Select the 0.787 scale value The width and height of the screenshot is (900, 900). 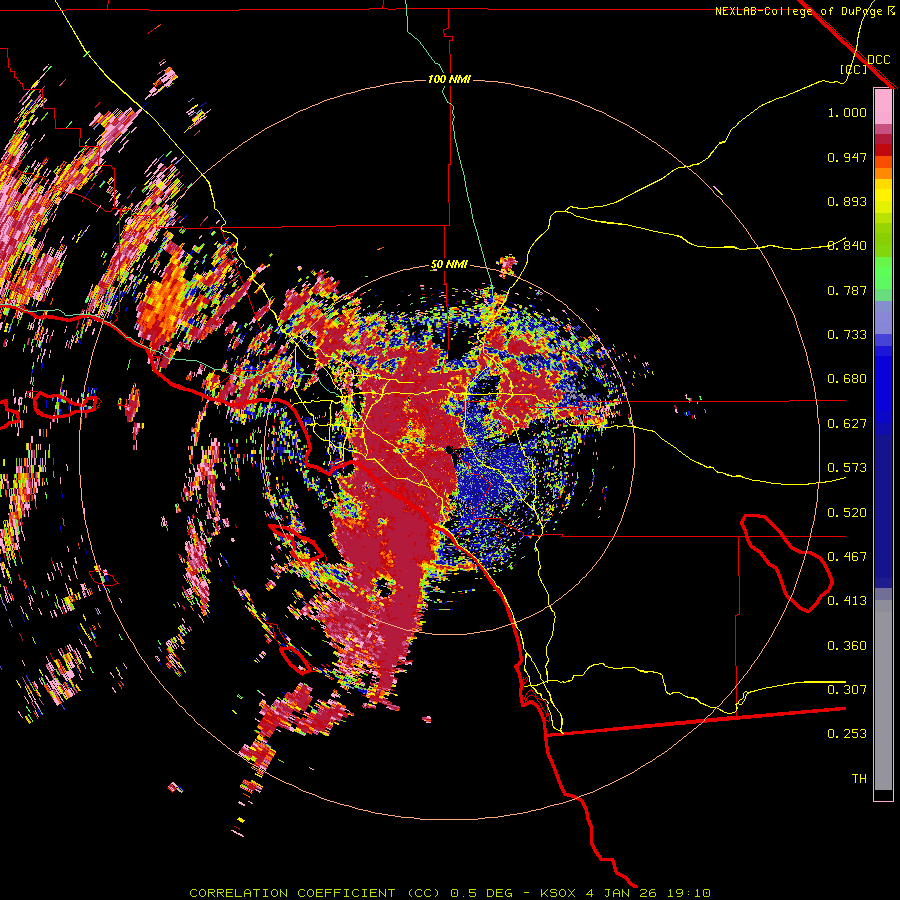click(x=847, y=290)
